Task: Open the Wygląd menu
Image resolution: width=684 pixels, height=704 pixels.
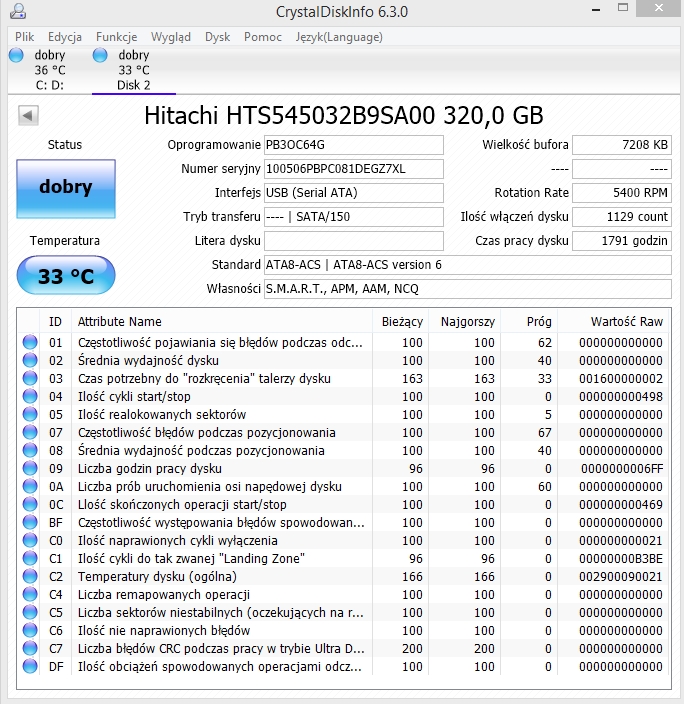Action: tap(171, 37)
